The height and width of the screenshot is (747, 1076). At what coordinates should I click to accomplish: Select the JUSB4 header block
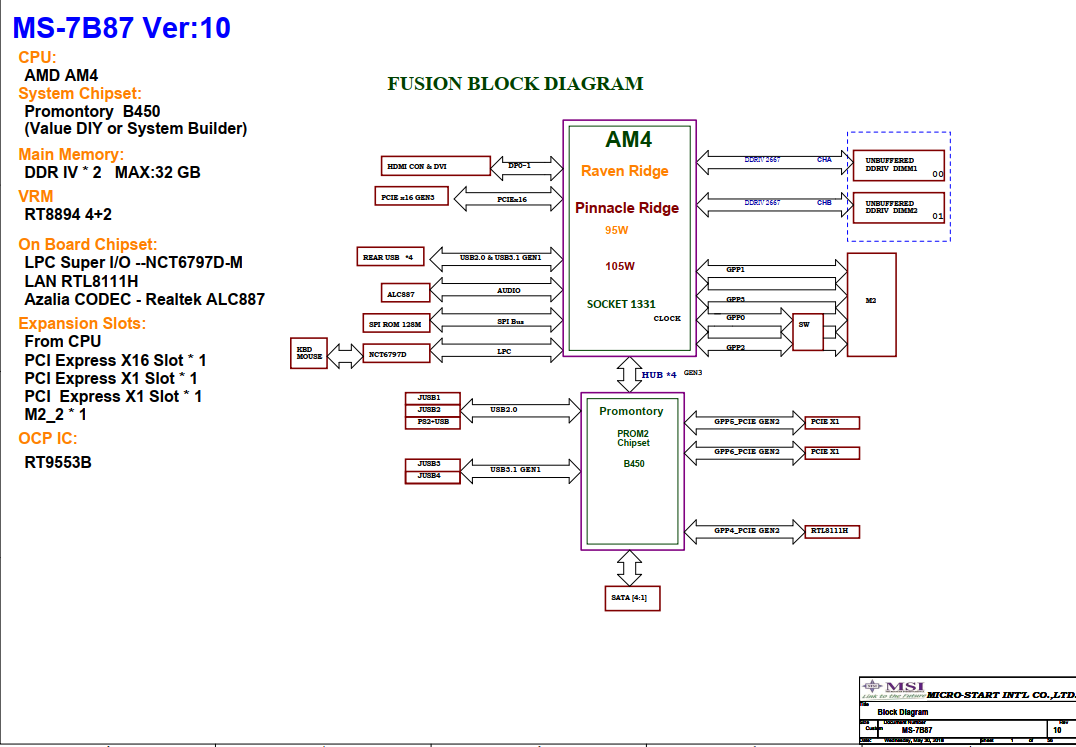(430, 476)
